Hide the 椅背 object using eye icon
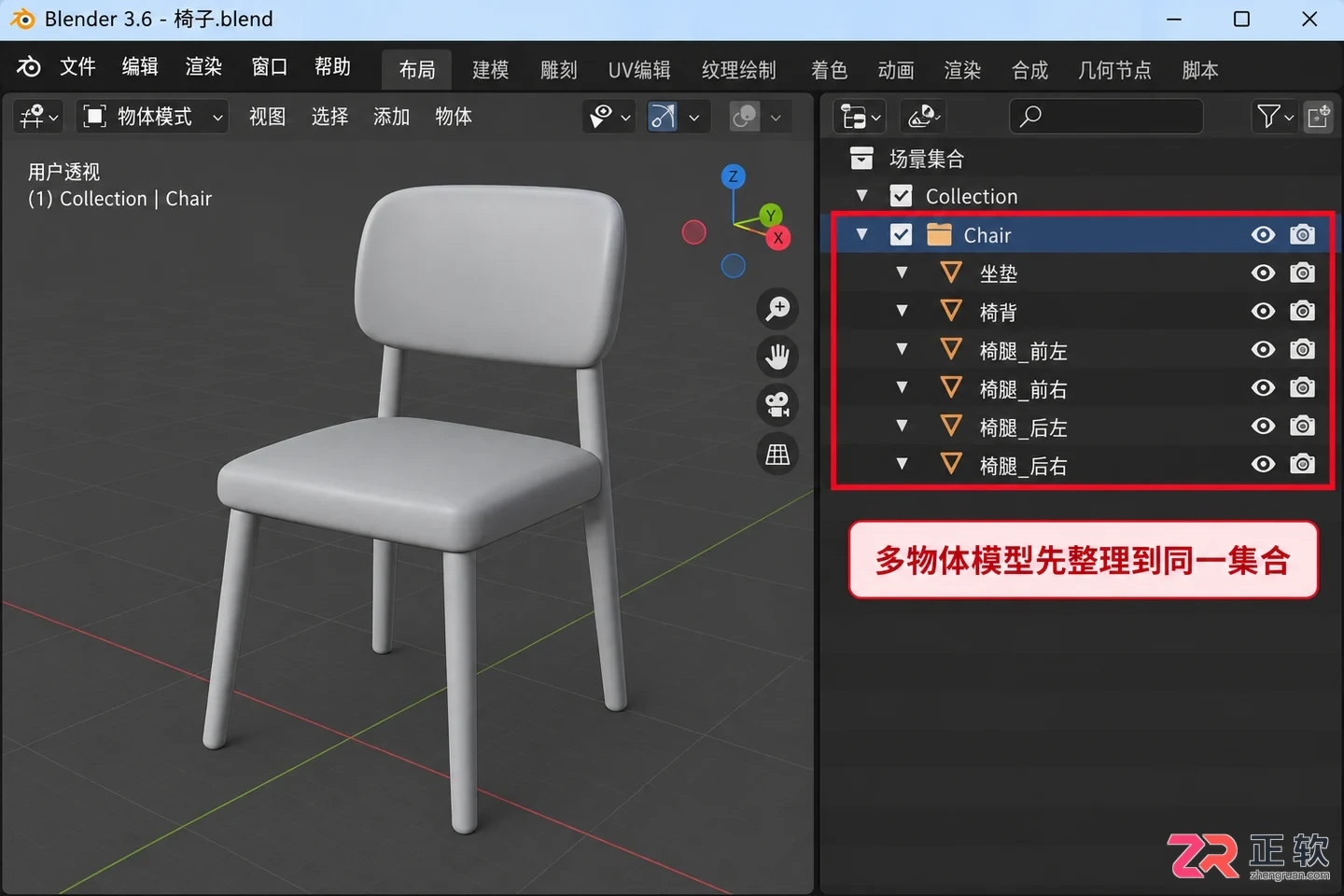 pyautogui.click(x=1263, y=312)
